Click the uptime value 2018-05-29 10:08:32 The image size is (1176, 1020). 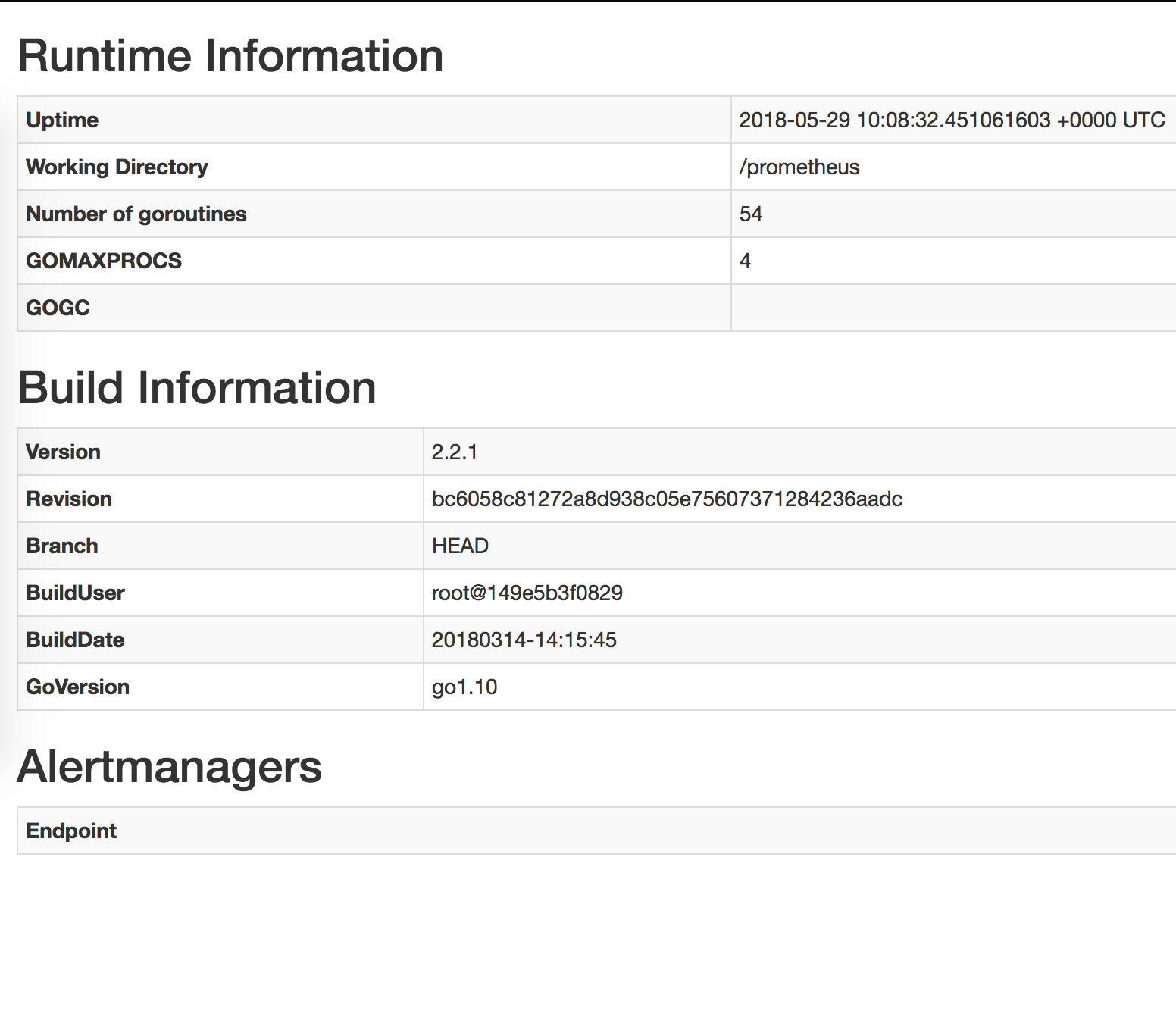coord(952,120)
